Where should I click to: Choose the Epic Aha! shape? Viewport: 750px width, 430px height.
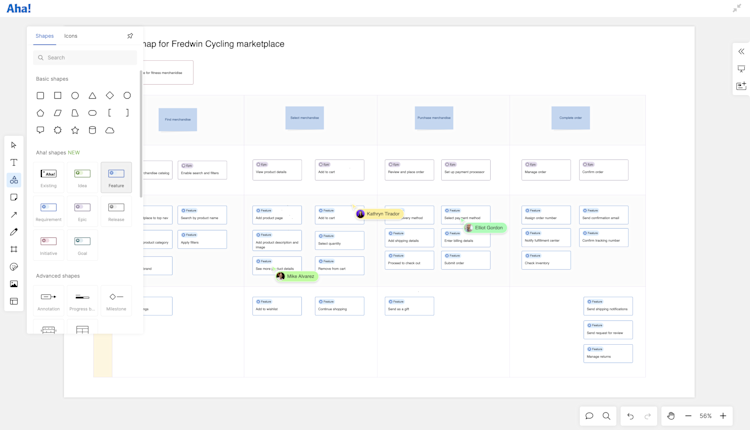click(x=82, y=211)
